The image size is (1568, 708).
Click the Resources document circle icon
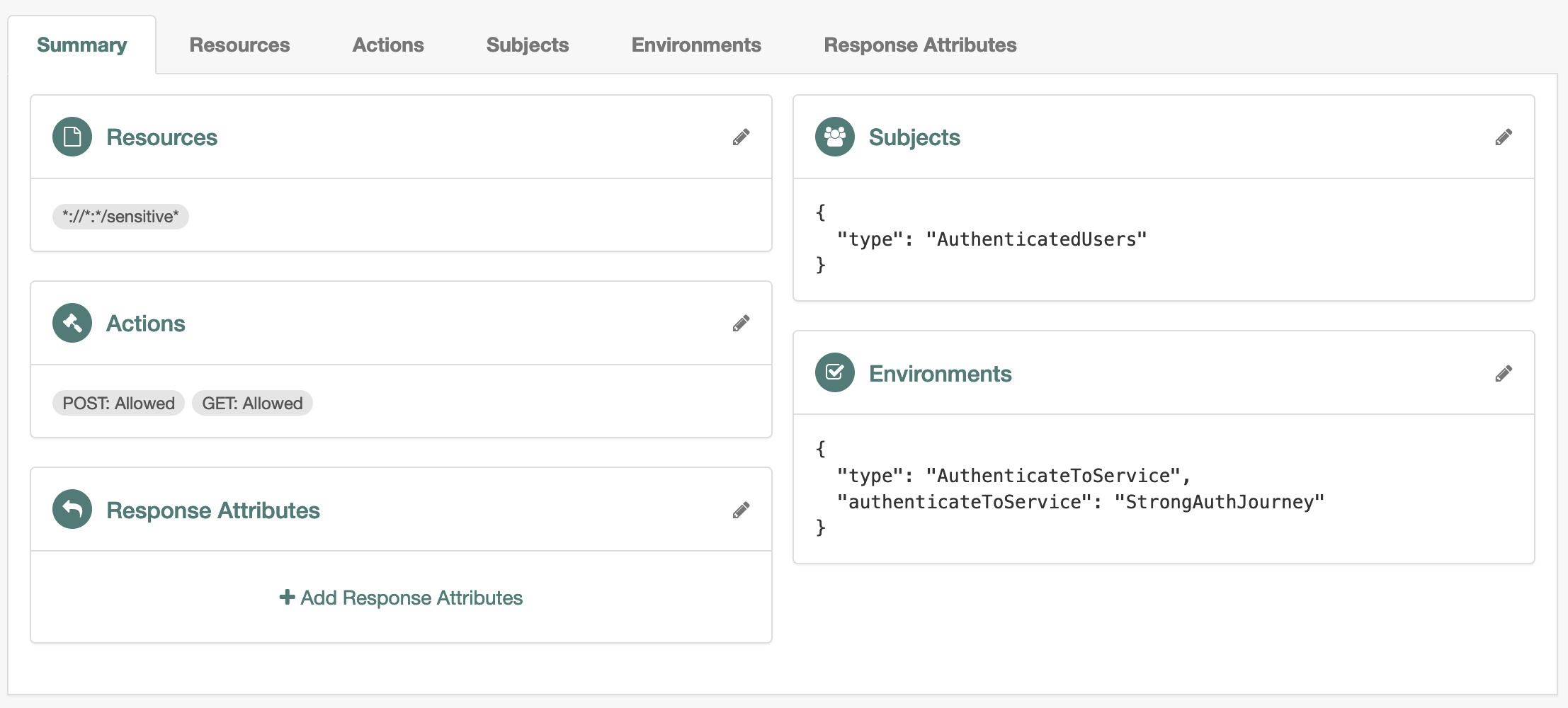[72, 137]
